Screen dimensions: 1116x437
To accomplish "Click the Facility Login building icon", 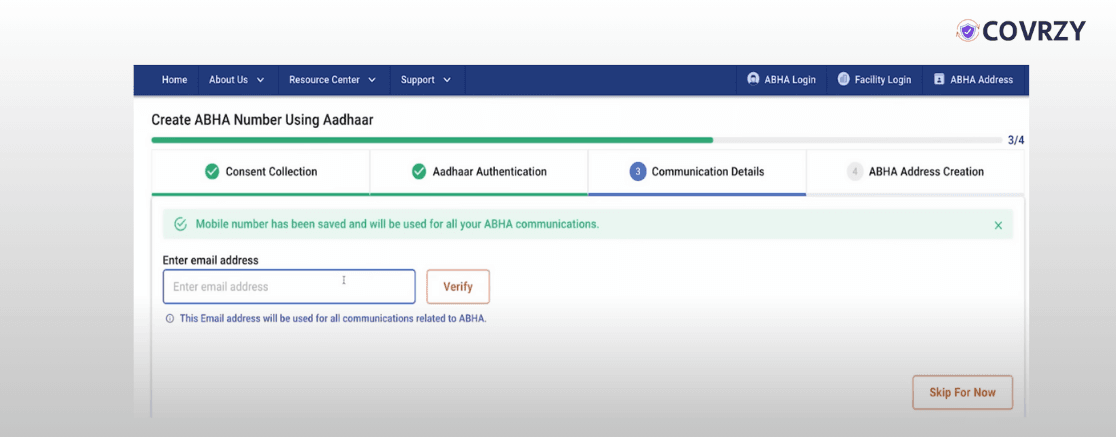I will (843, 79).
